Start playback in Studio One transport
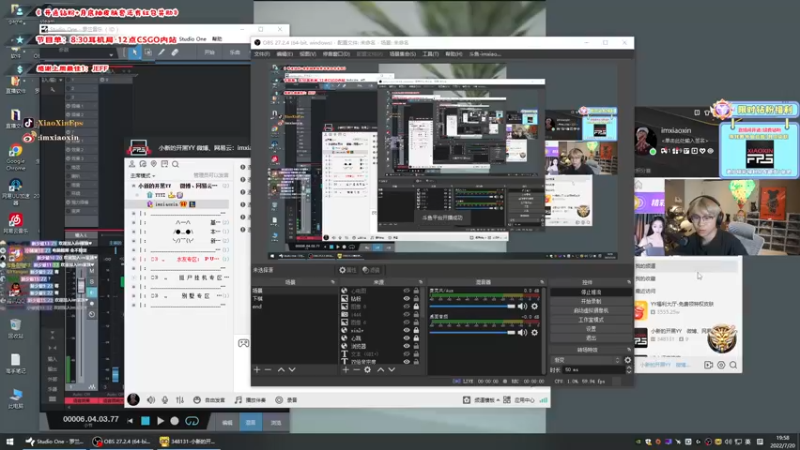The image size is (800, 450). tap(160, 421)
